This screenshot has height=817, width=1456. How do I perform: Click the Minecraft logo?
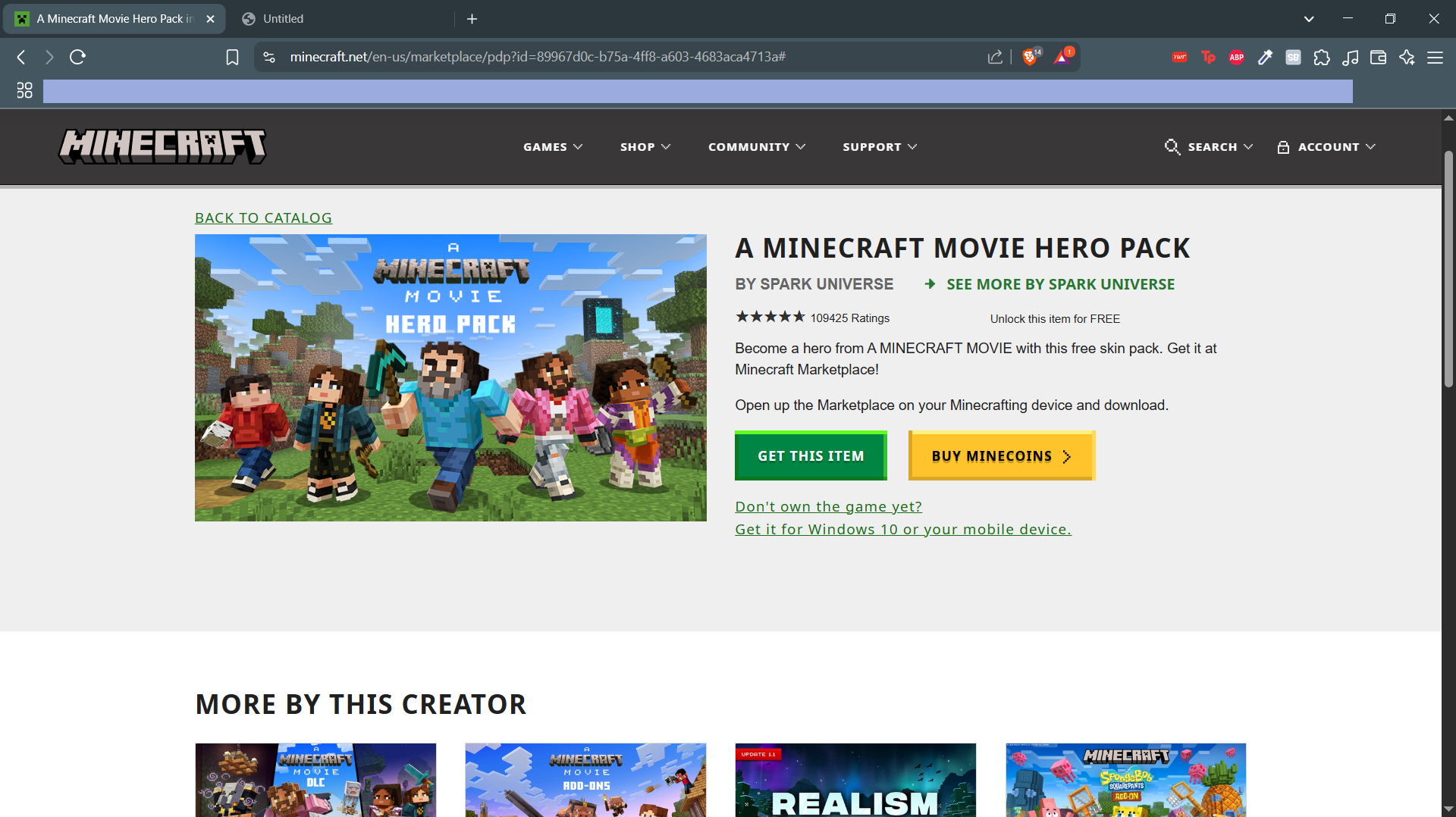tap(162, 146)
